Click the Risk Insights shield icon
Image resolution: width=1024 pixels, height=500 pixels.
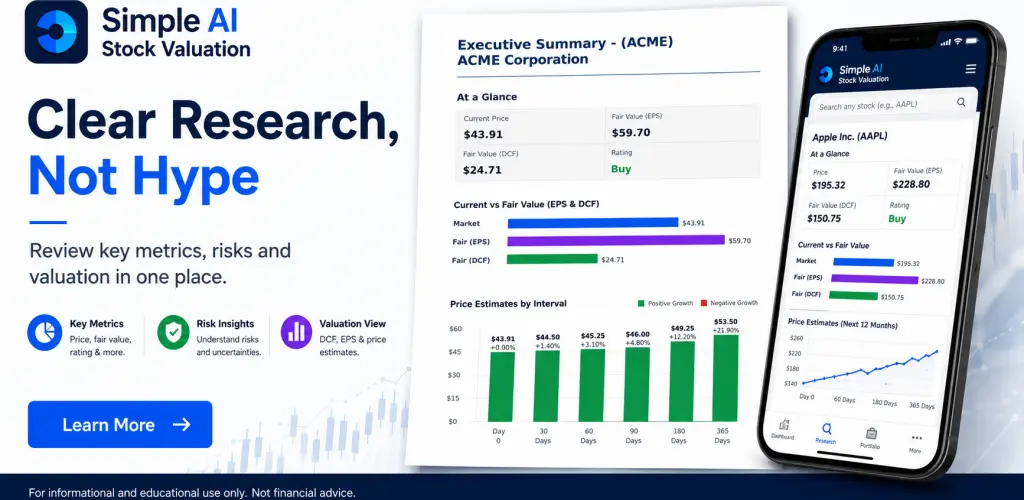(173, 332)
